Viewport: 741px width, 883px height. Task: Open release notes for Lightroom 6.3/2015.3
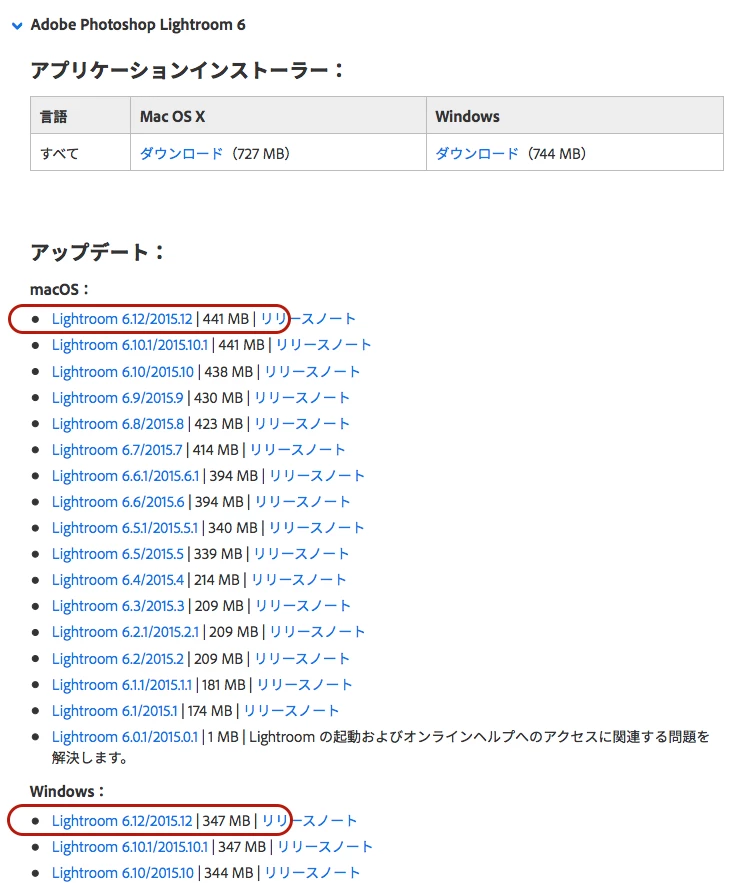coord(303,605)
